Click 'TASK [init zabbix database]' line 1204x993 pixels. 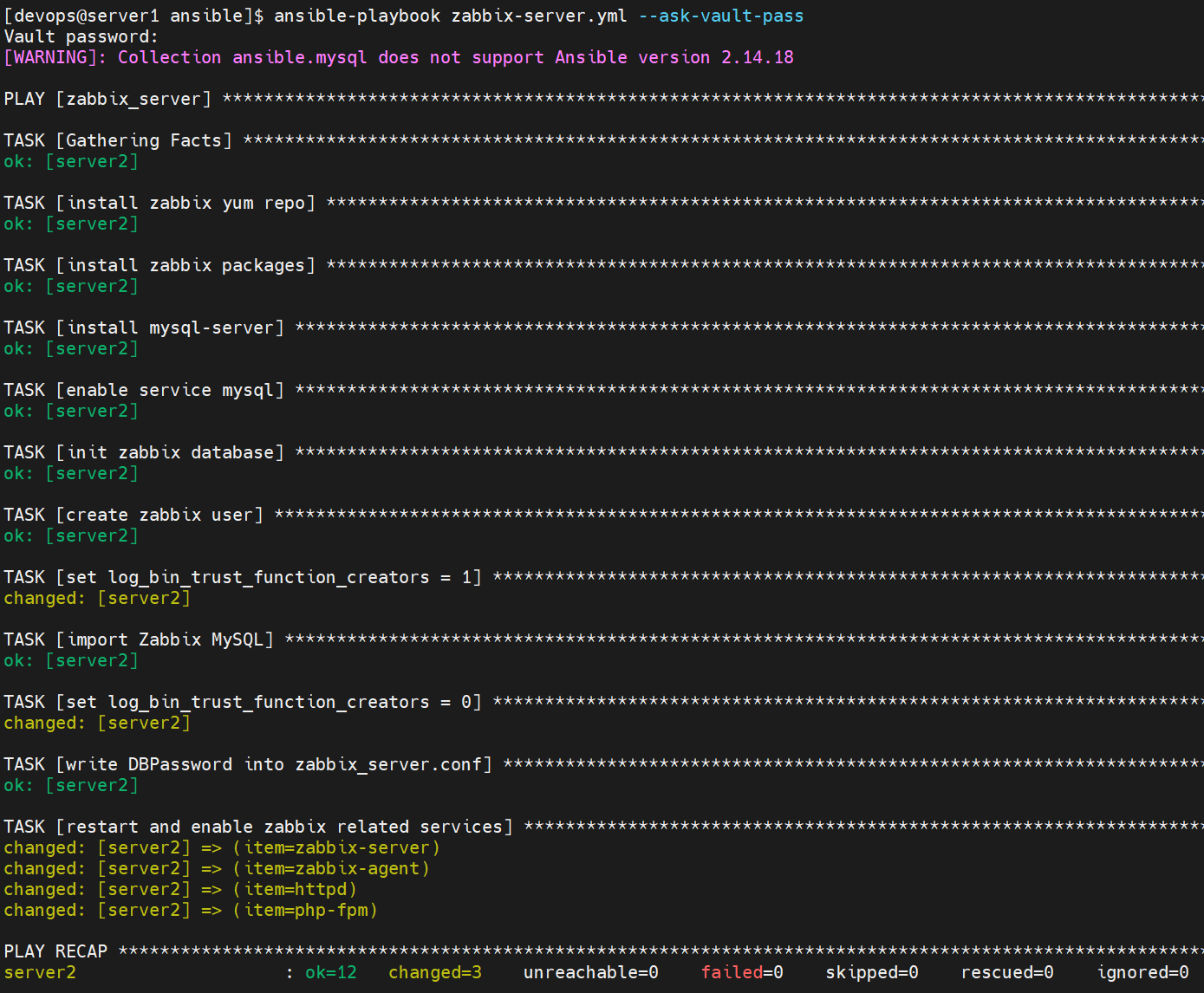coord(144,452)
